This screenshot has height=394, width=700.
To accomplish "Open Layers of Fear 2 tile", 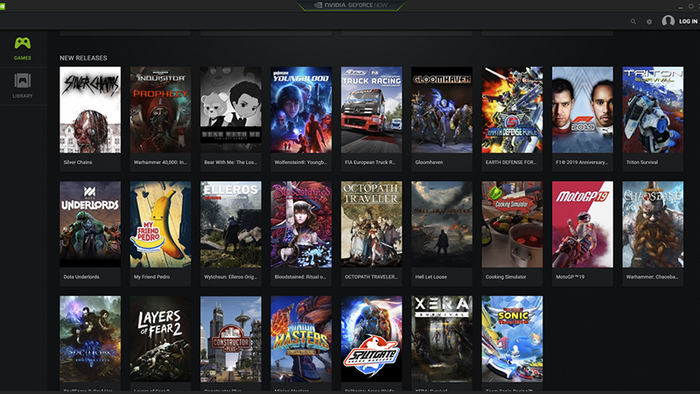I will (160, 344).
